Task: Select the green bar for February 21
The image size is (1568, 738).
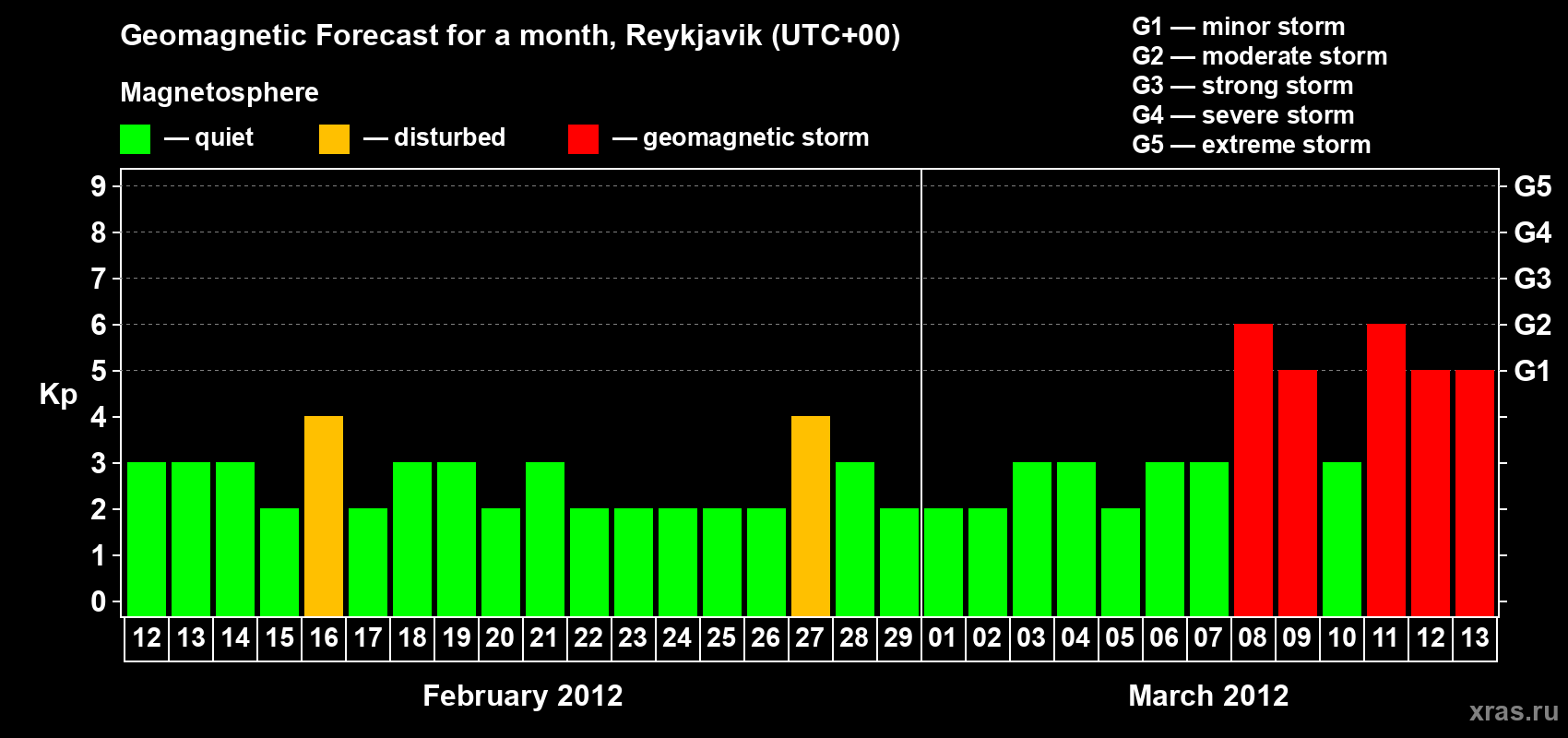Action: (x=545, y=539)
